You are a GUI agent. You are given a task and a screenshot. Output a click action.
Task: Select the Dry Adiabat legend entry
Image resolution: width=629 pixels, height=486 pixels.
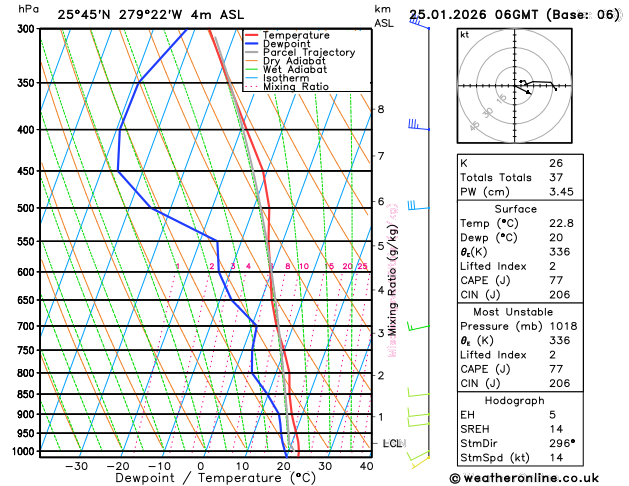[x=294, y=61]
